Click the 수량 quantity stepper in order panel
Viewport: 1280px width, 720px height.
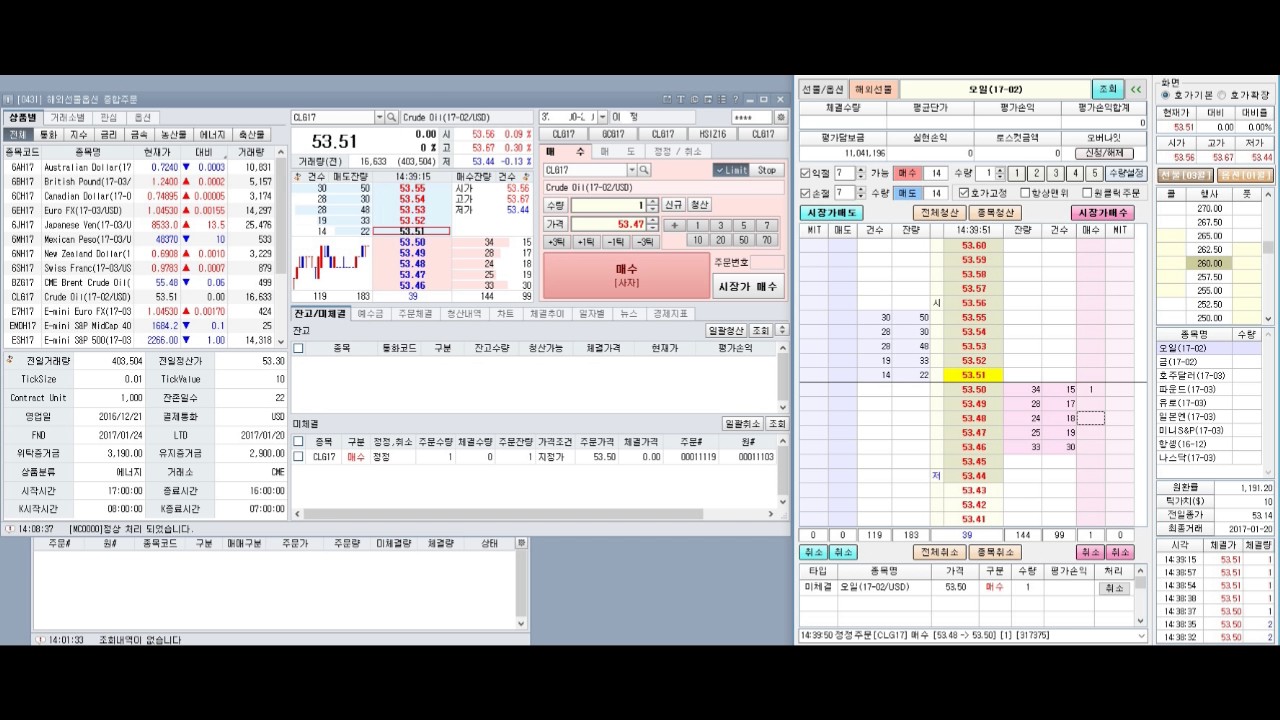[x=653, y=205]
